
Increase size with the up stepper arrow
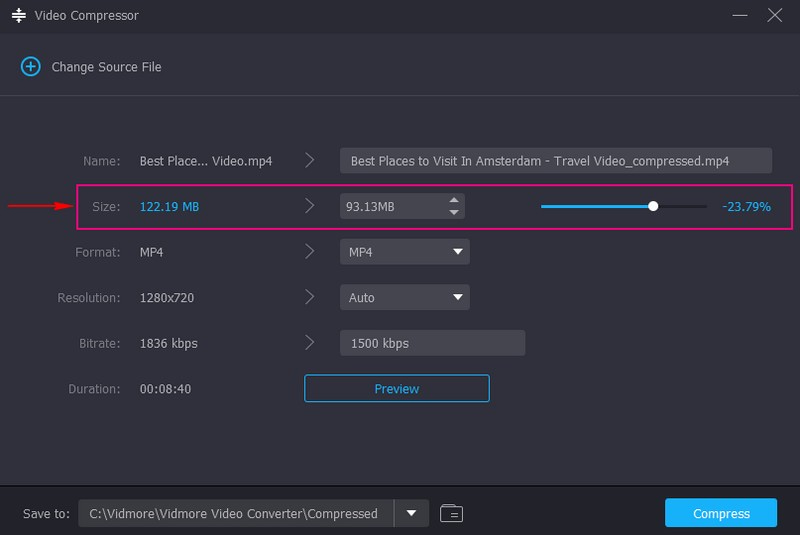tap(454, 200)
